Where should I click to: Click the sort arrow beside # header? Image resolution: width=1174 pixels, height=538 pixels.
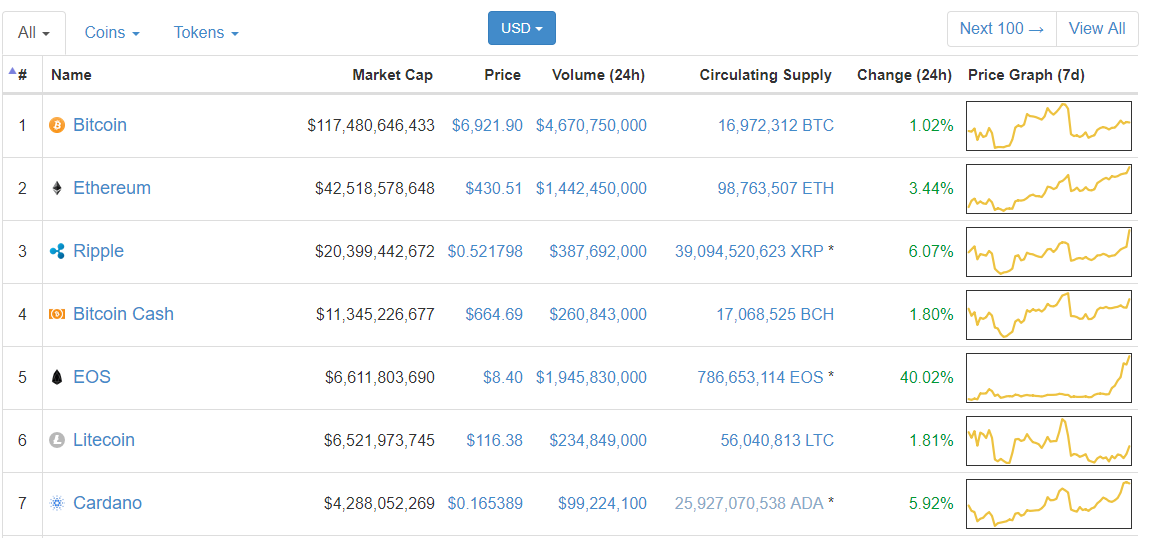point(12,72)
